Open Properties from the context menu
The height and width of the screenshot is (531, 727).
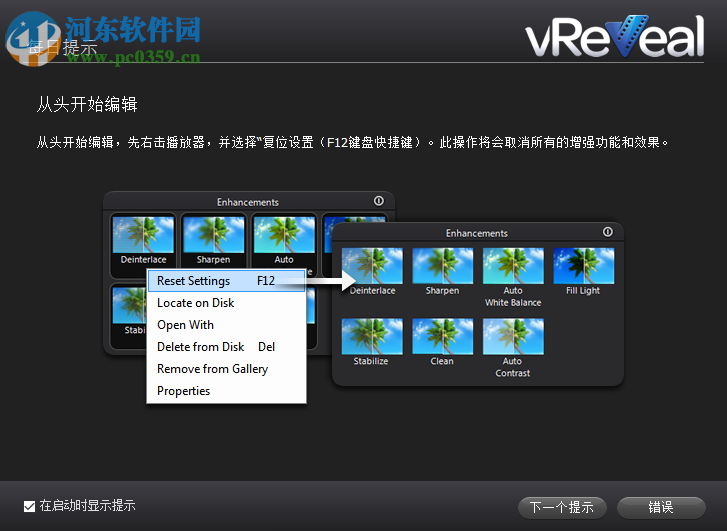point(226,391)
